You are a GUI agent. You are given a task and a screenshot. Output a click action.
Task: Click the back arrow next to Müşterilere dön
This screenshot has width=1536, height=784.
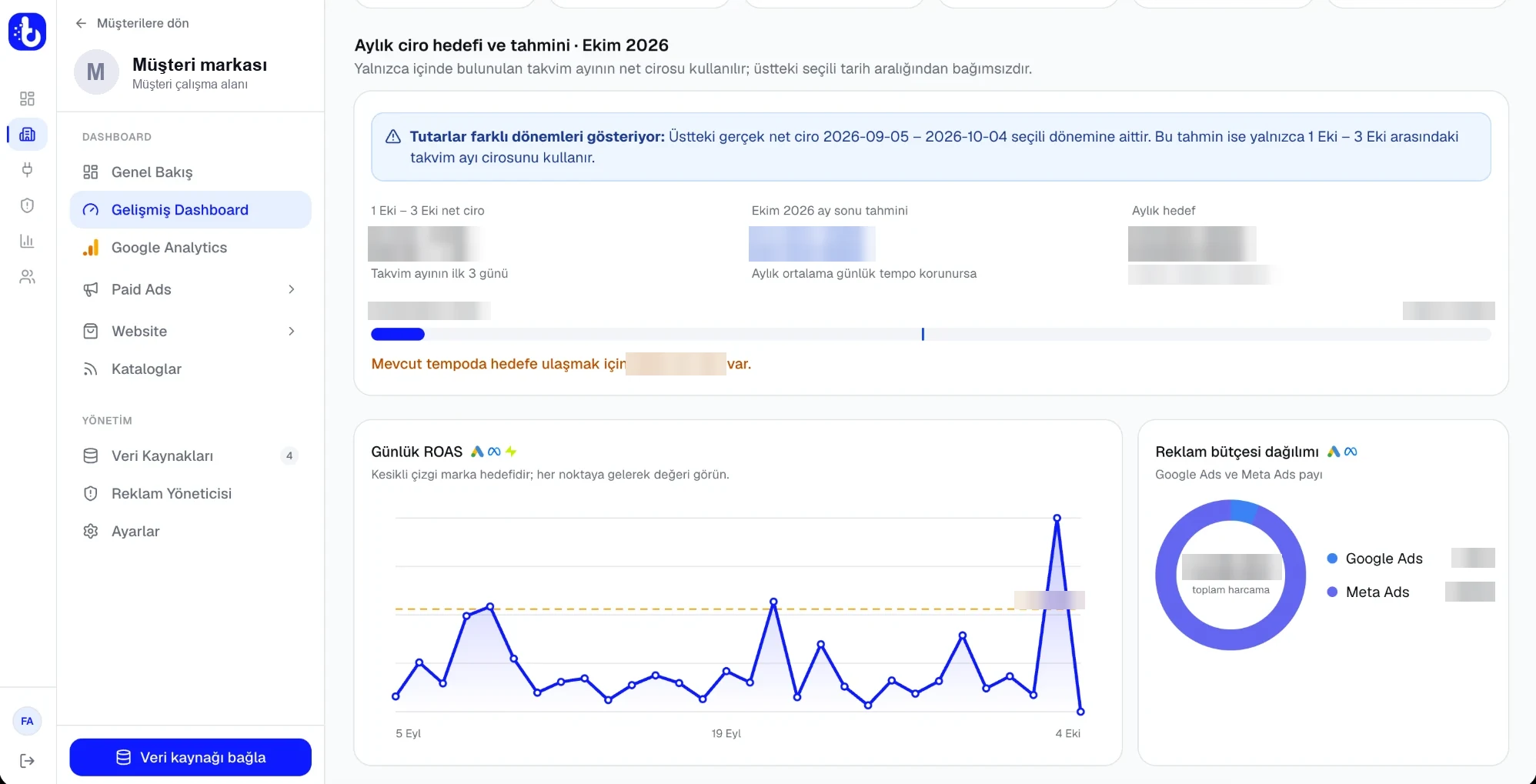[81, 23]
